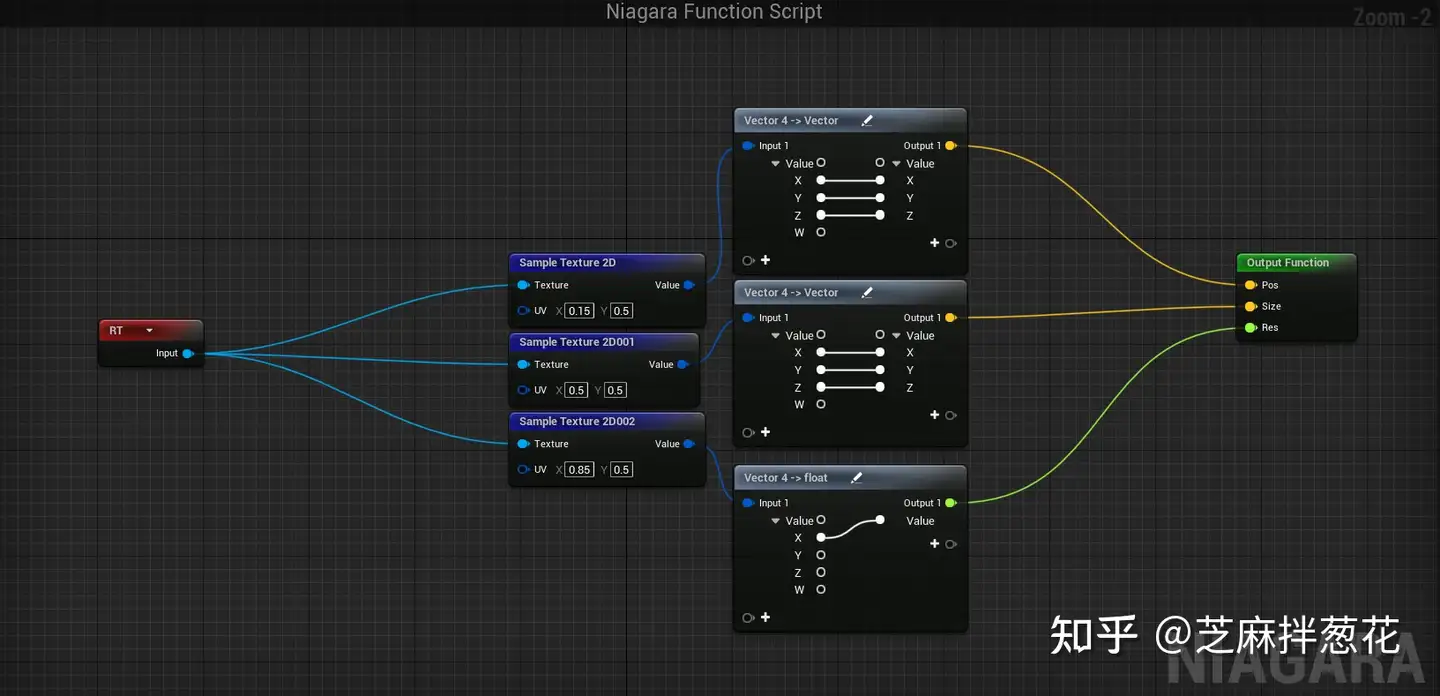Click the unconnected W pin in the convert node feeding Pos

[821, 233]
